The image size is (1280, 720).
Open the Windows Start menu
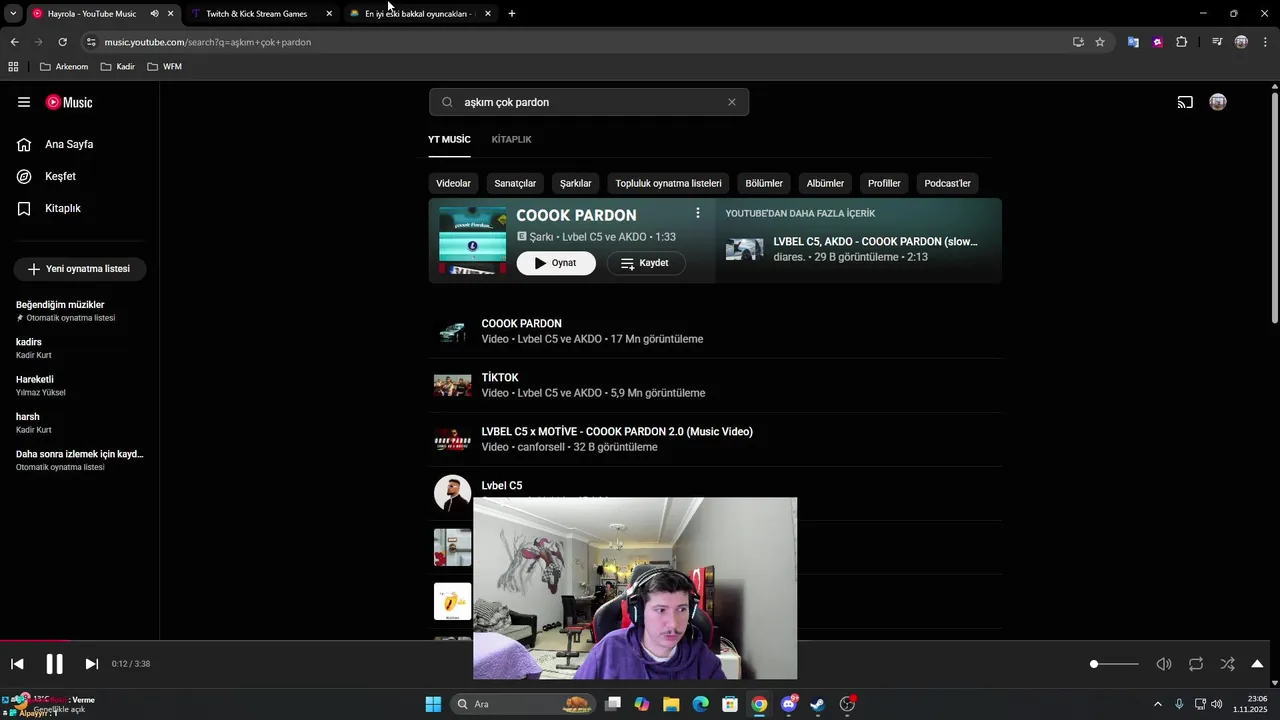pos(433,704)
